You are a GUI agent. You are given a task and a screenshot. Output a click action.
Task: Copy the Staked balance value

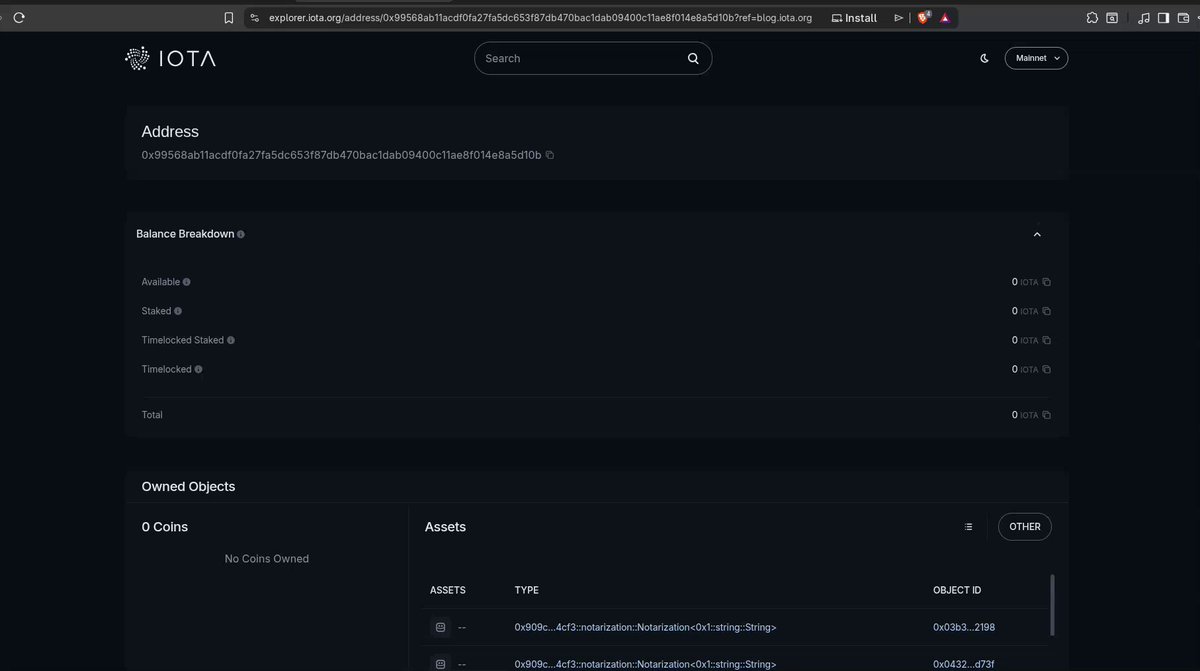1047,311
